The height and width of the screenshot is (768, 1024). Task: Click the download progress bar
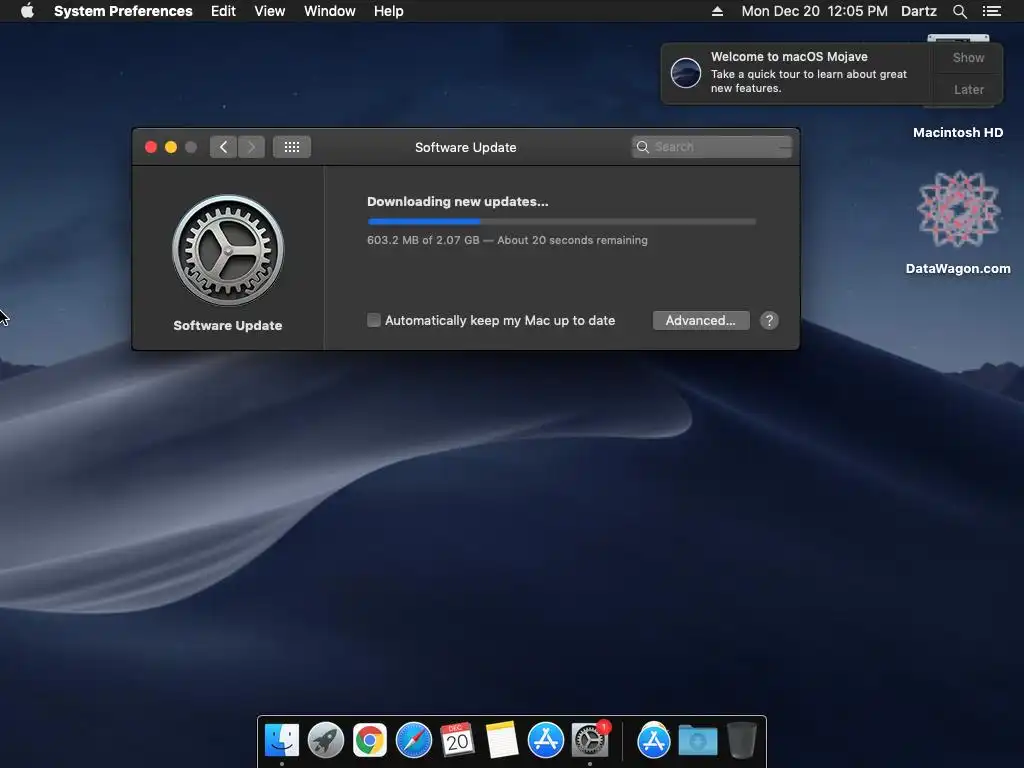click(562, 221)
